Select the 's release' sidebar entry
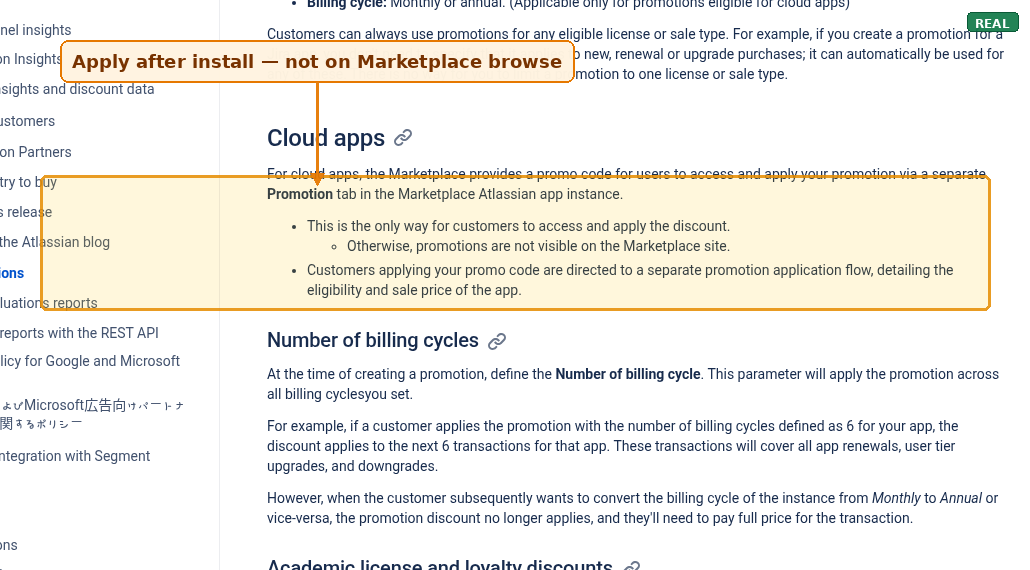 click(26, 212)
